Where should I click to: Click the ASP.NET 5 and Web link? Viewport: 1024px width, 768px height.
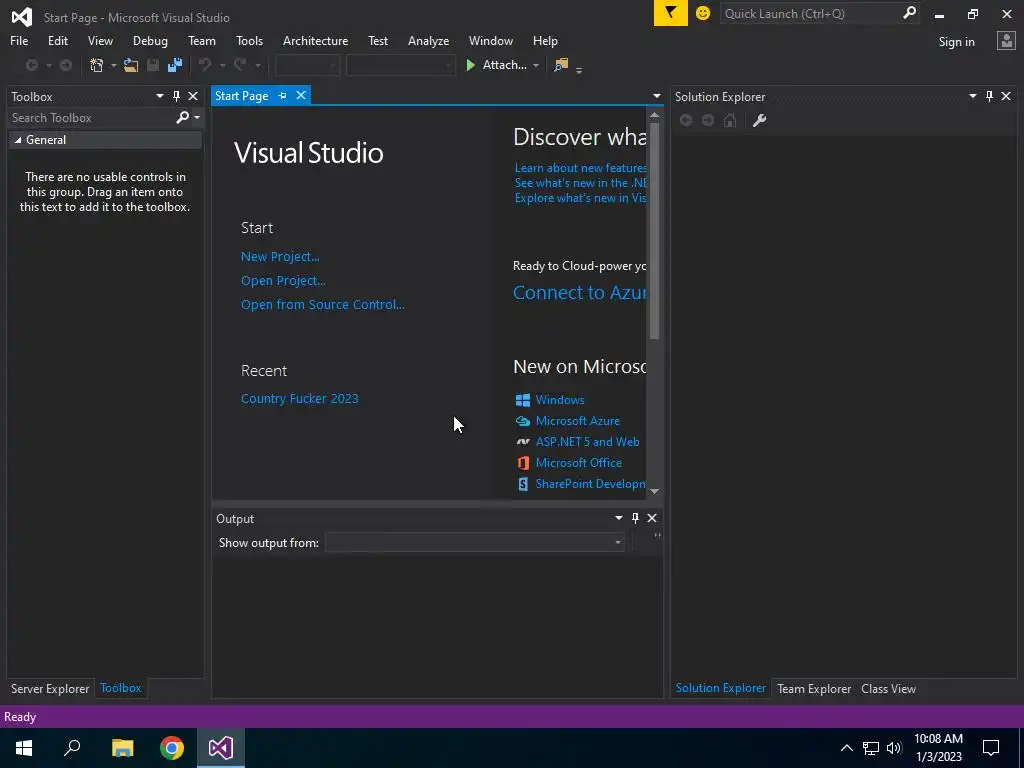tap(587, 442)
